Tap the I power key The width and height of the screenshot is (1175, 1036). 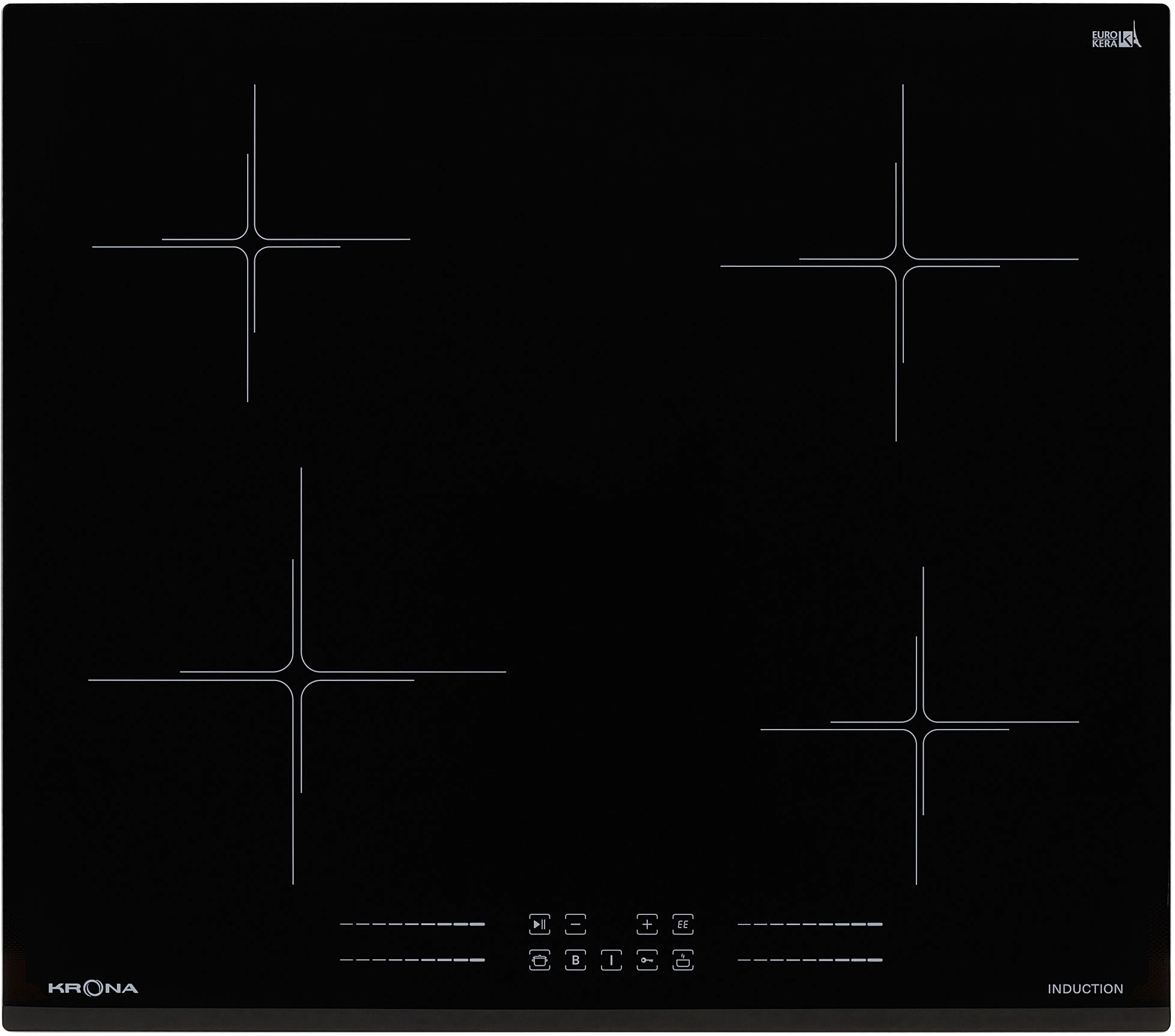point(612,960)
